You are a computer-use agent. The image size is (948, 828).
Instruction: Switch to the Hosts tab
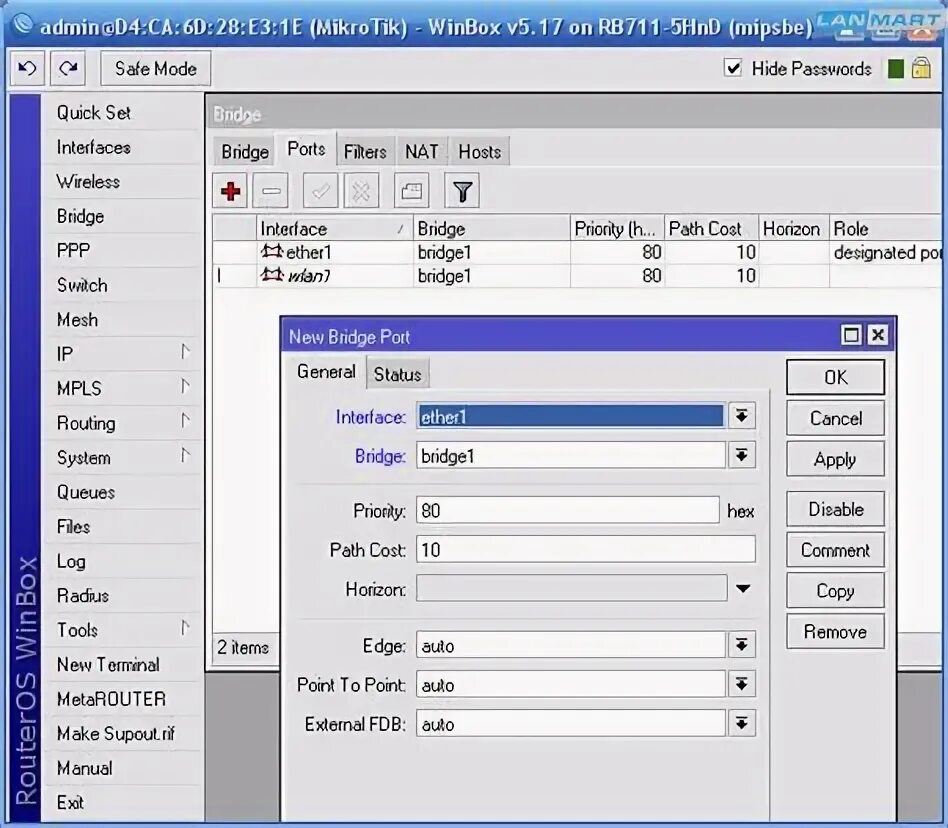pos(479,151)
